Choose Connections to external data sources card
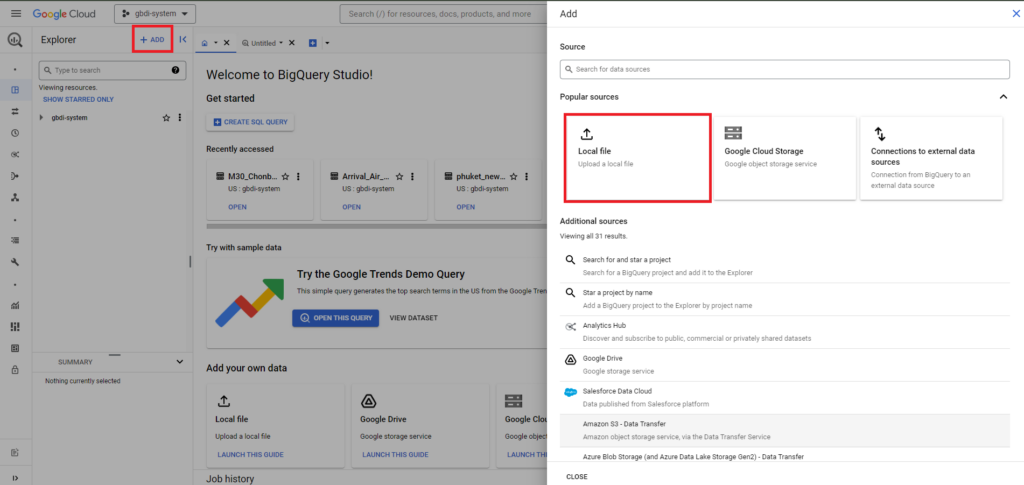The height and width of the screenshot is (485, 1024). 931,157
